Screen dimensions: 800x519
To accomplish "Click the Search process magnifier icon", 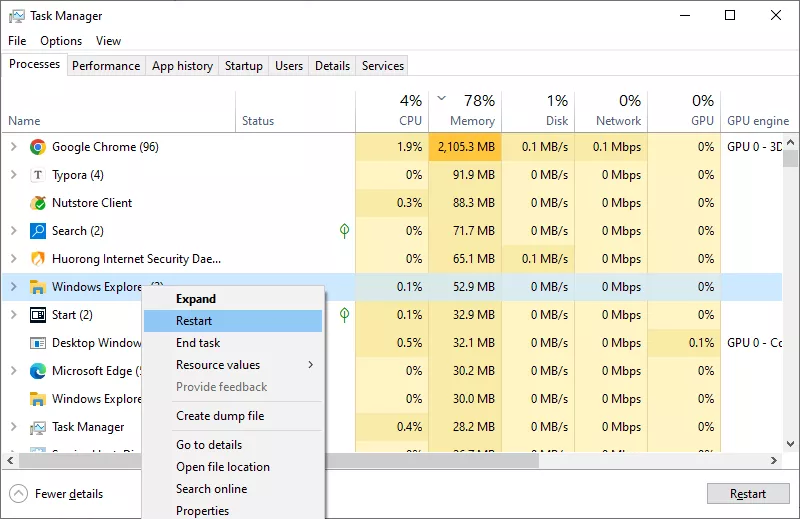I will pos(38,231).
